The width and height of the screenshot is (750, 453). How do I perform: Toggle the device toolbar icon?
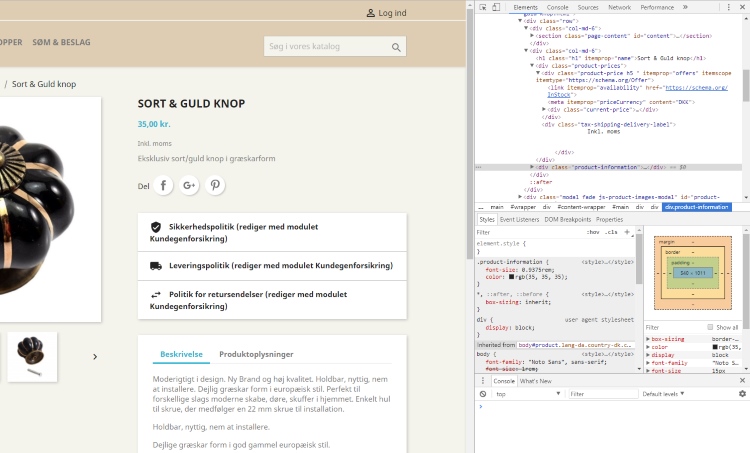(x=496, y=7)
